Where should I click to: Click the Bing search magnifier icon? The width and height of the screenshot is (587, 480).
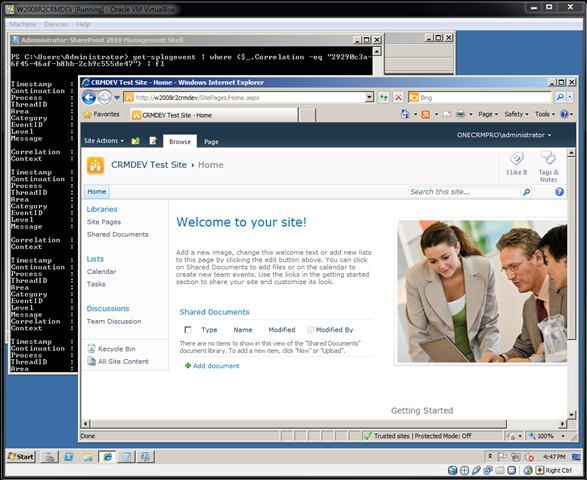coord(560,97)
